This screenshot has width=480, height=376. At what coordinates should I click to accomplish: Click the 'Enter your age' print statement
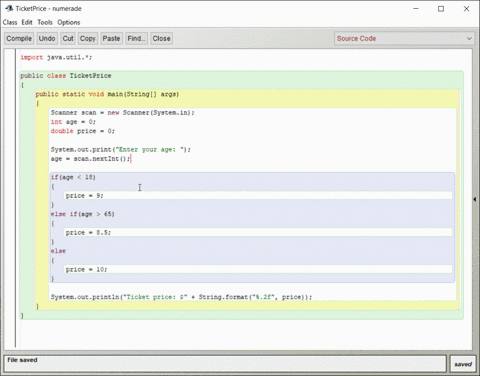pos(121,150)
